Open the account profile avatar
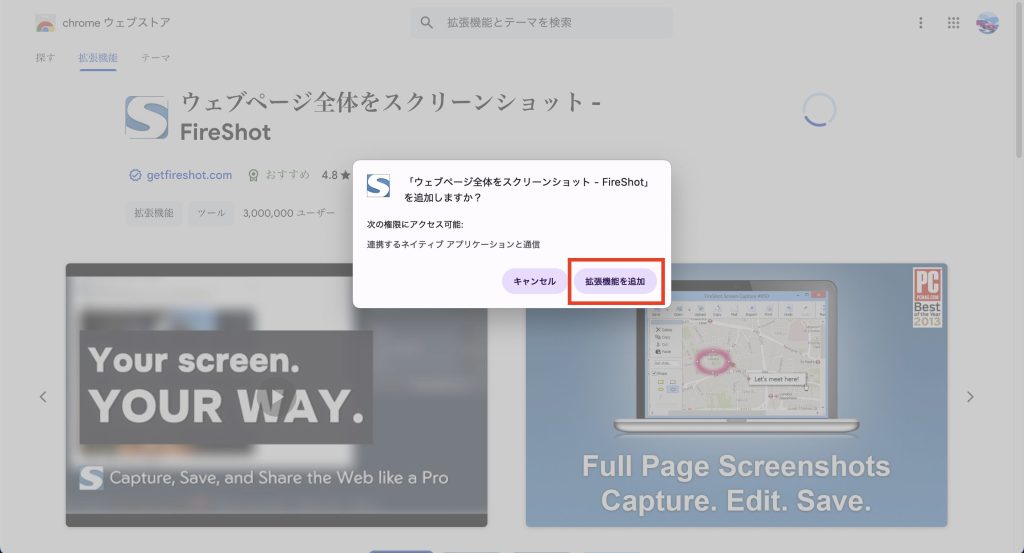 point(987,23)
